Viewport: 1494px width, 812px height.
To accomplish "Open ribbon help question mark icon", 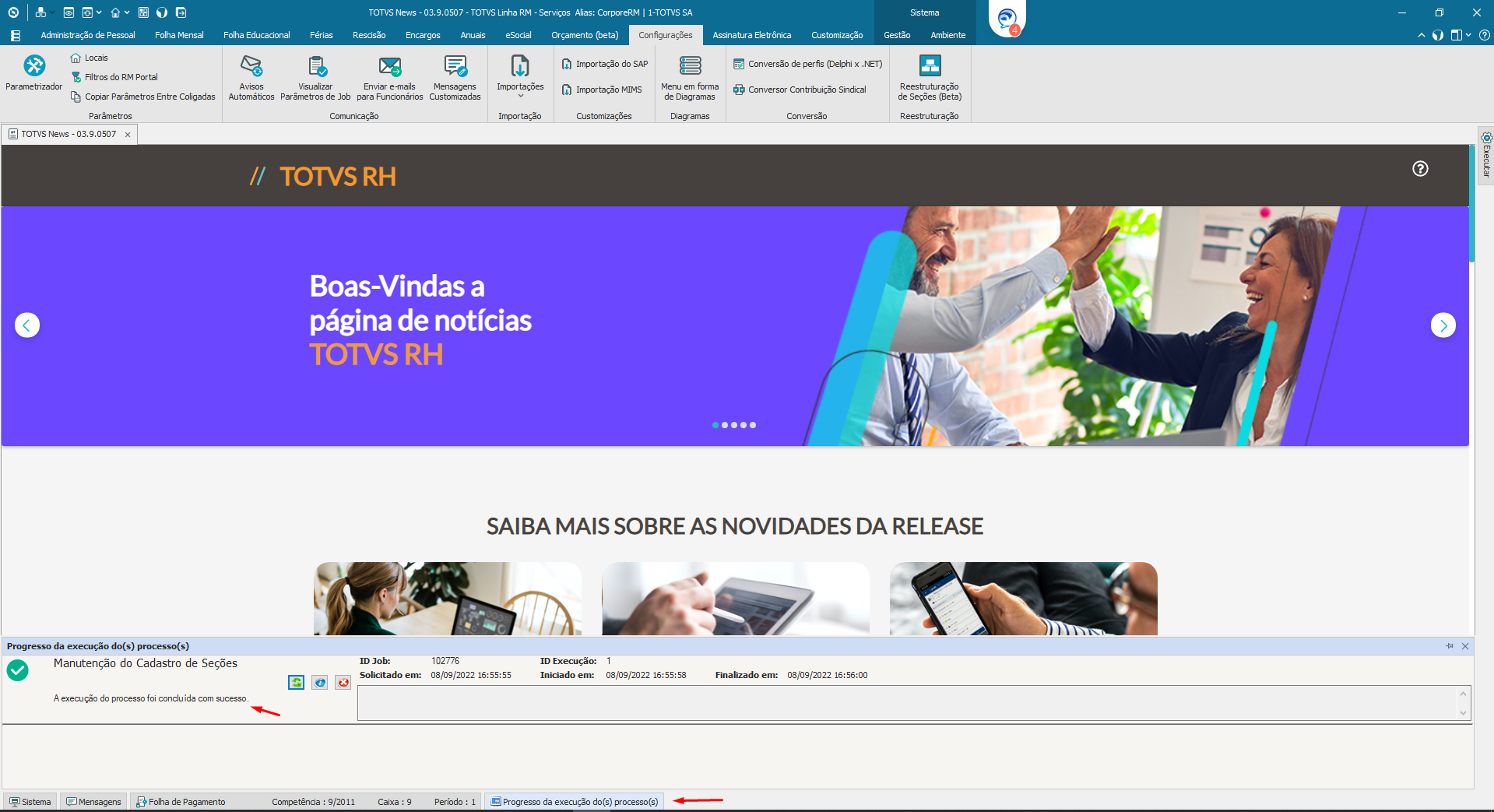I will pos(1485,35).
